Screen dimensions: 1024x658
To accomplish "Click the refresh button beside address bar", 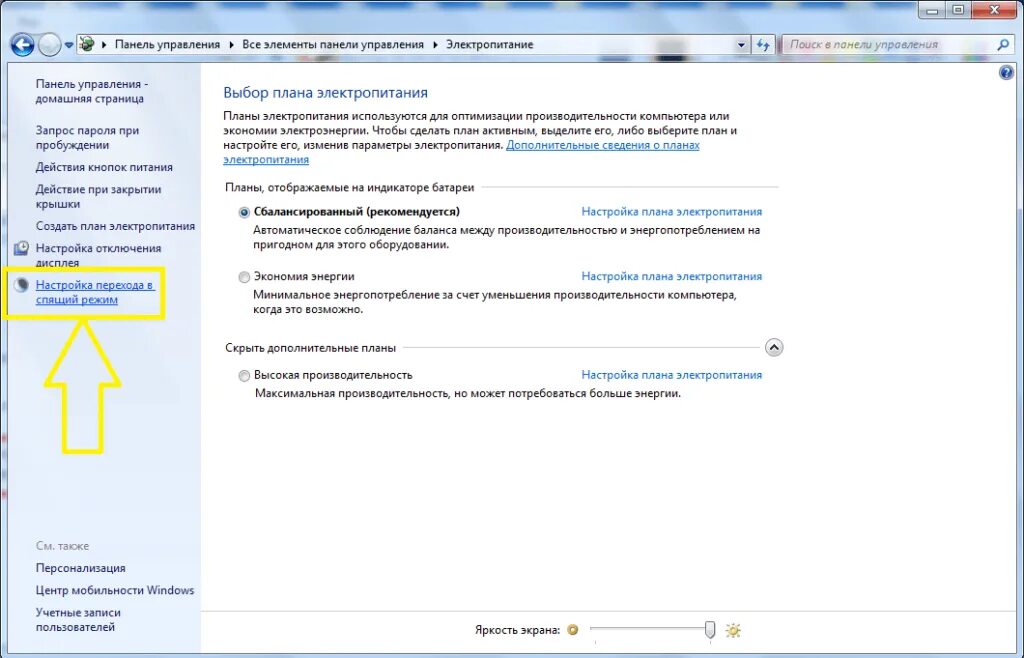I will coord(763,44).
